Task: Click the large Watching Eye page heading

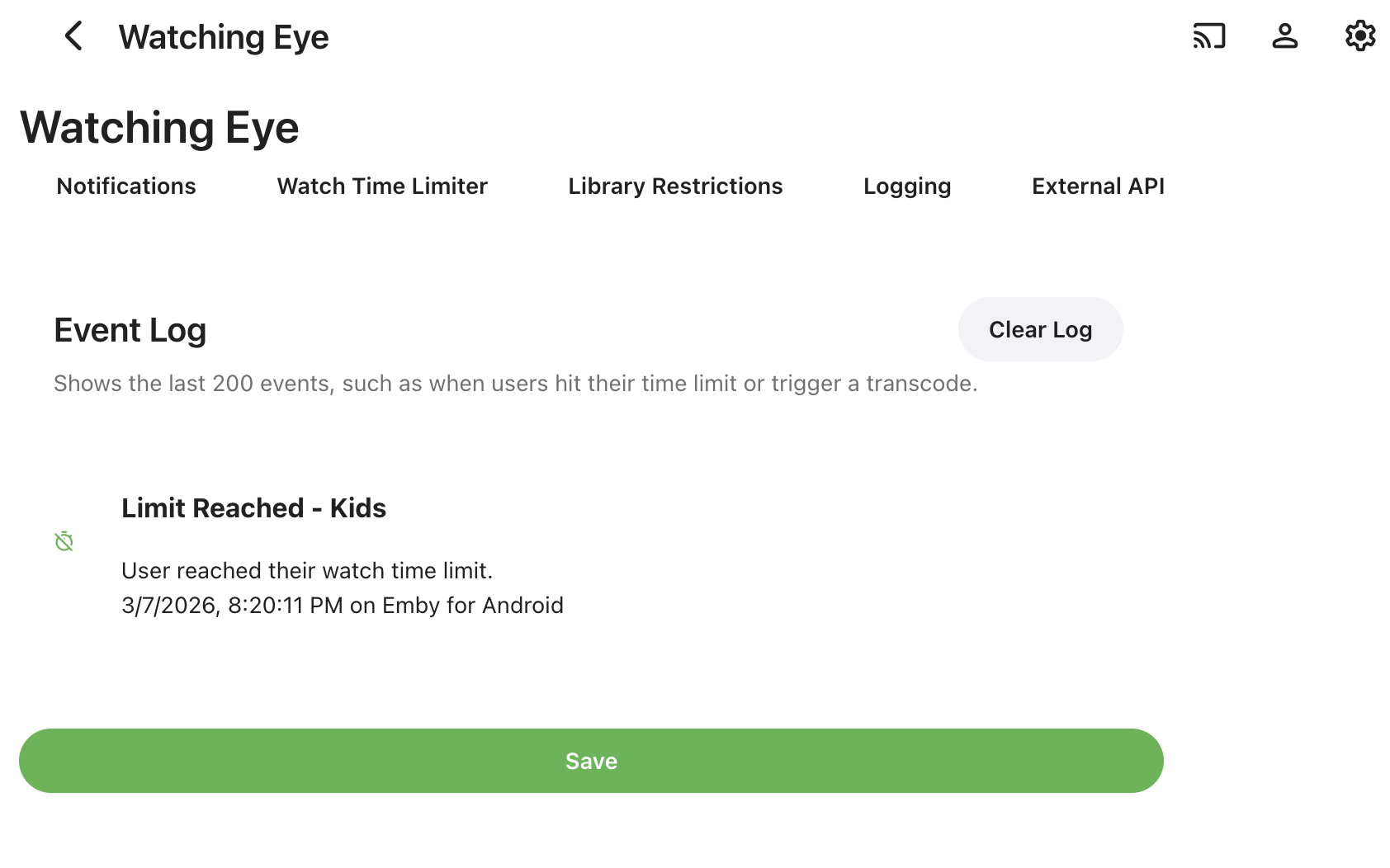Action: (159, 127)
